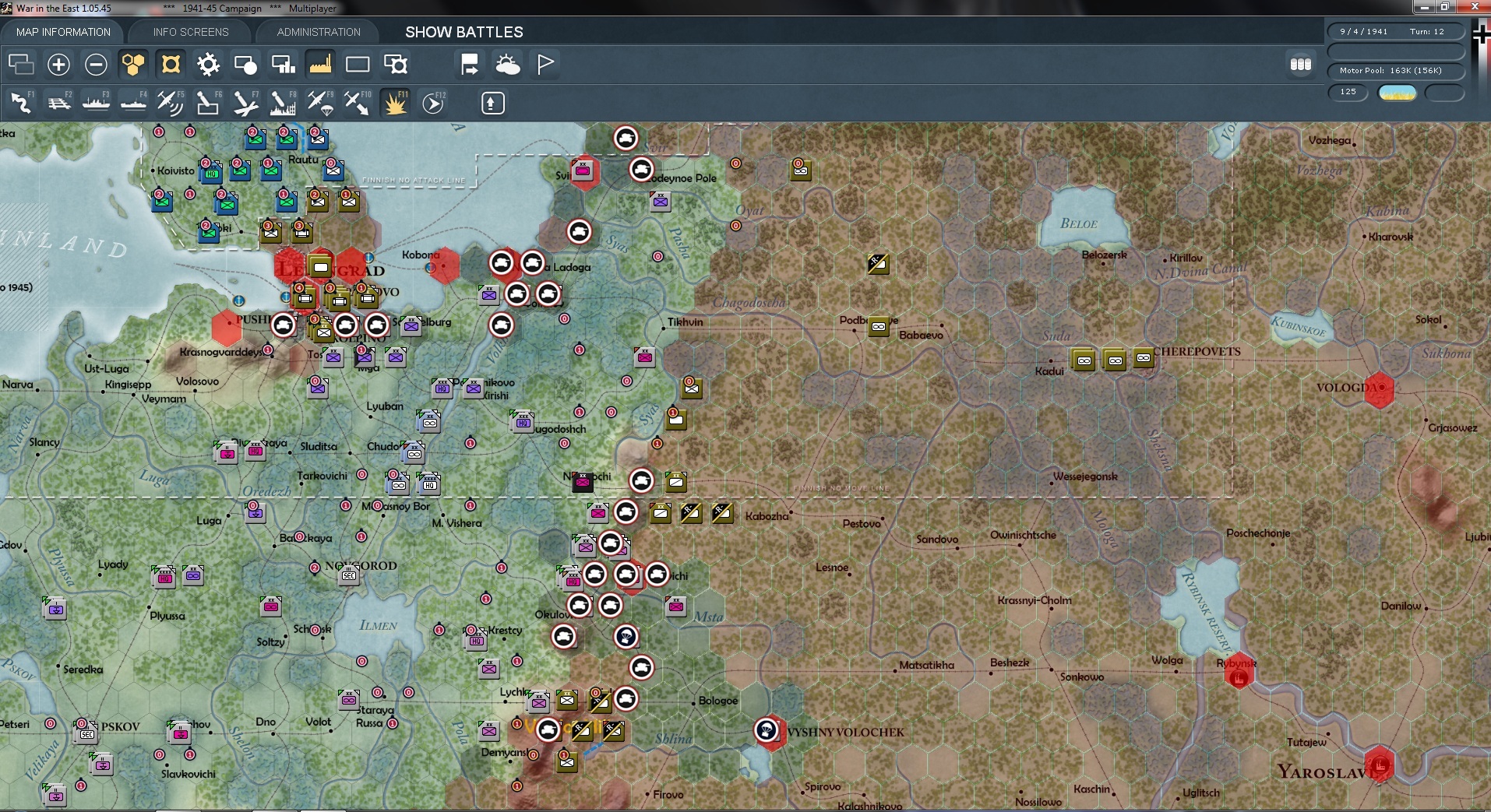Image resolution: width=1491 pixels, height=812 pixels.
Task: Click the rectangle-with-bar-chart toolbar icon
Action: (x=283, y=65)
